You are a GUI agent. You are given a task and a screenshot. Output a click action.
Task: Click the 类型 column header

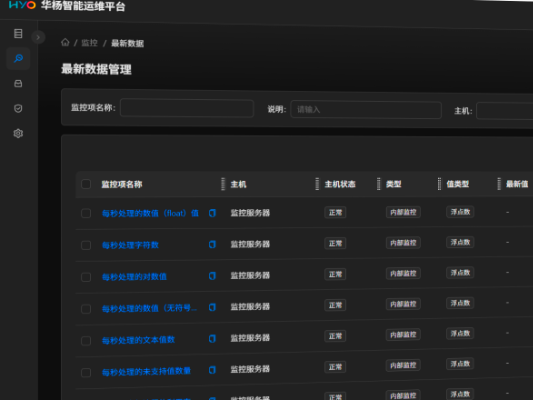tap(394, 184)
